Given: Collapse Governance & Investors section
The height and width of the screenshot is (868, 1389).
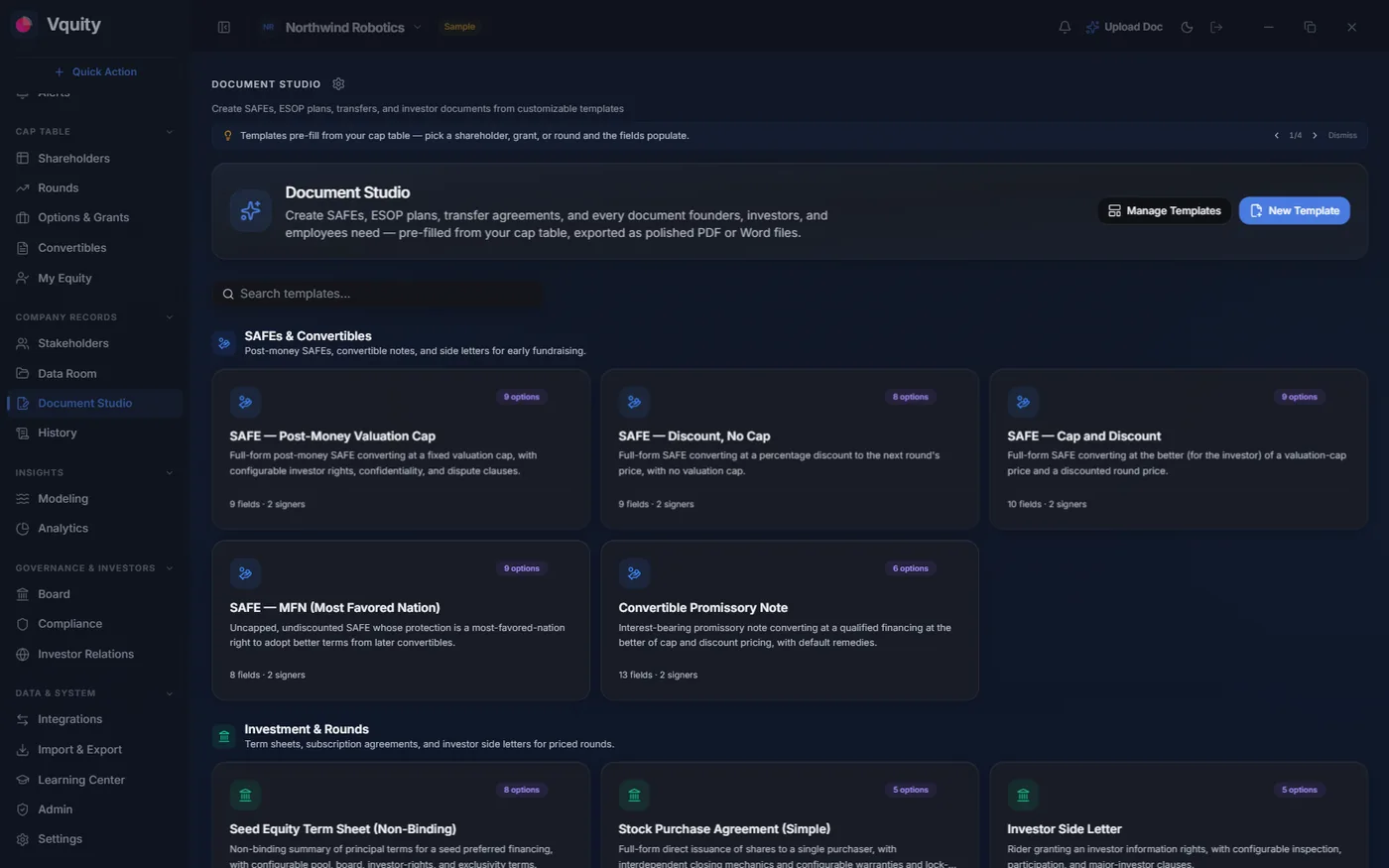Looking at the screenshot, I should click(x=169, y=568).
